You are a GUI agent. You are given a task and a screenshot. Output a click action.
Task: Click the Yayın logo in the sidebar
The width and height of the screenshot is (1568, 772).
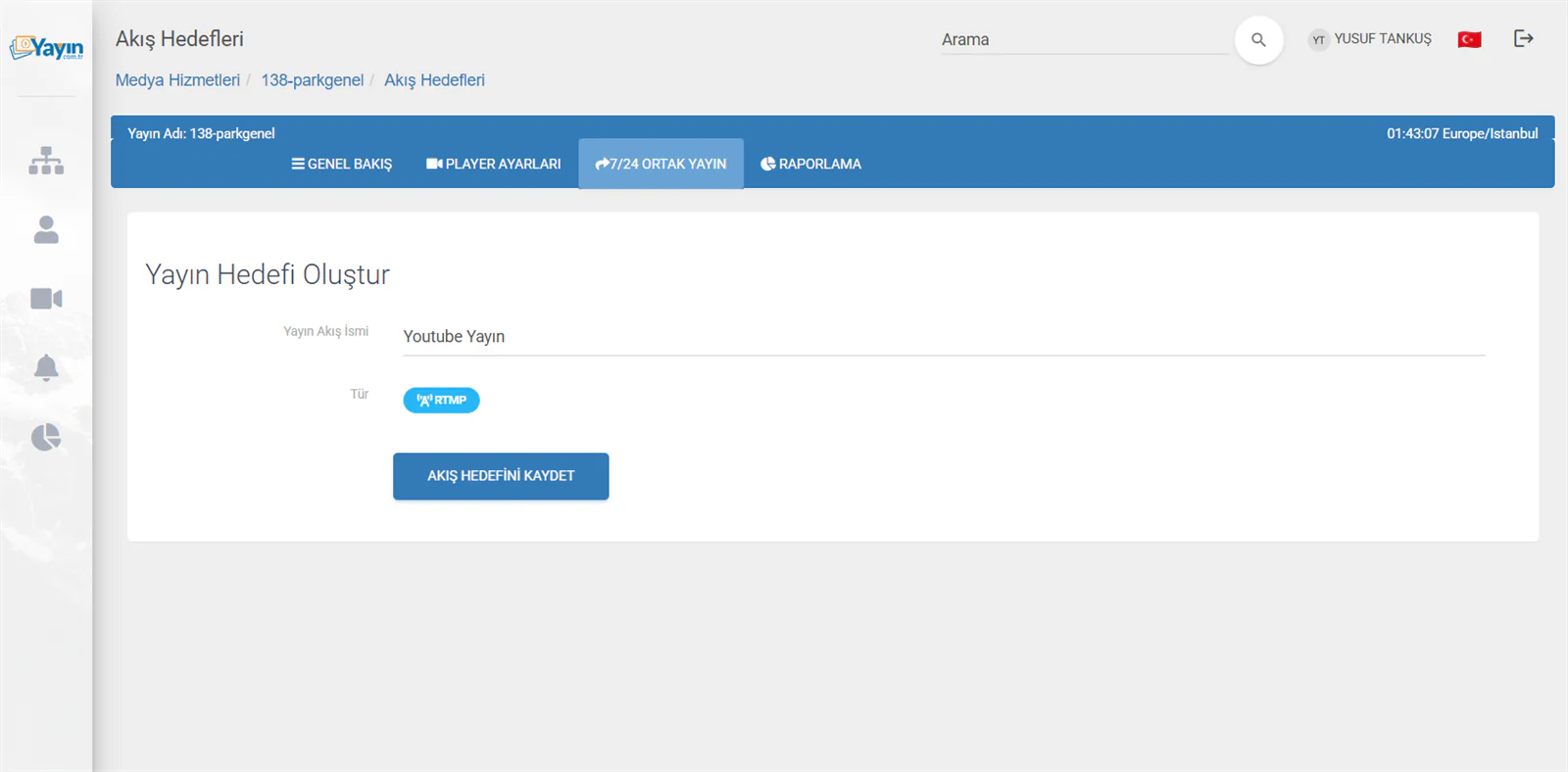(x=46, y=48)
